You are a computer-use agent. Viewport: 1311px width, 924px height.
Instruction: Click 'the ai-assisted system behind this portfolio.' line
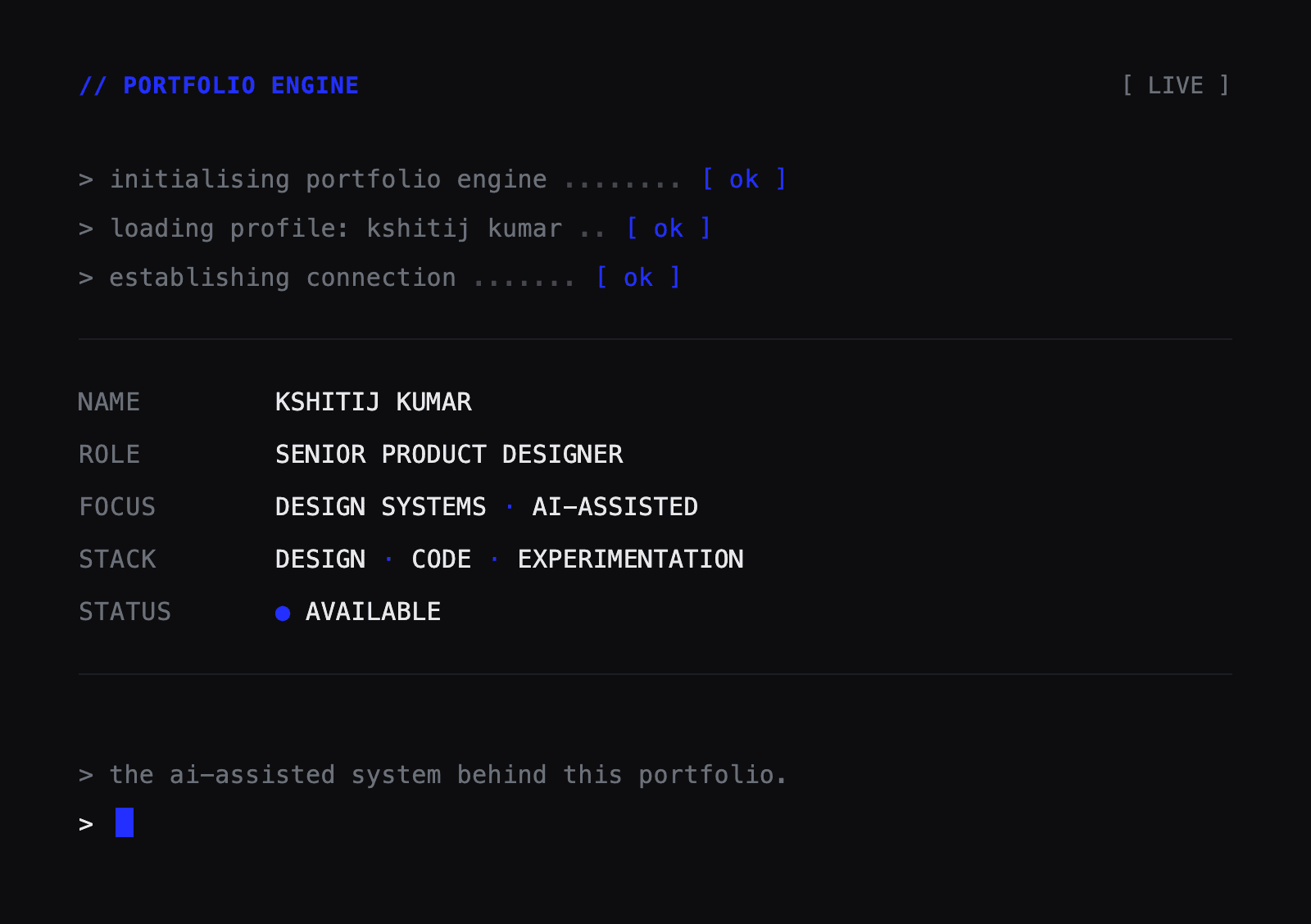(x=433, y=775)
